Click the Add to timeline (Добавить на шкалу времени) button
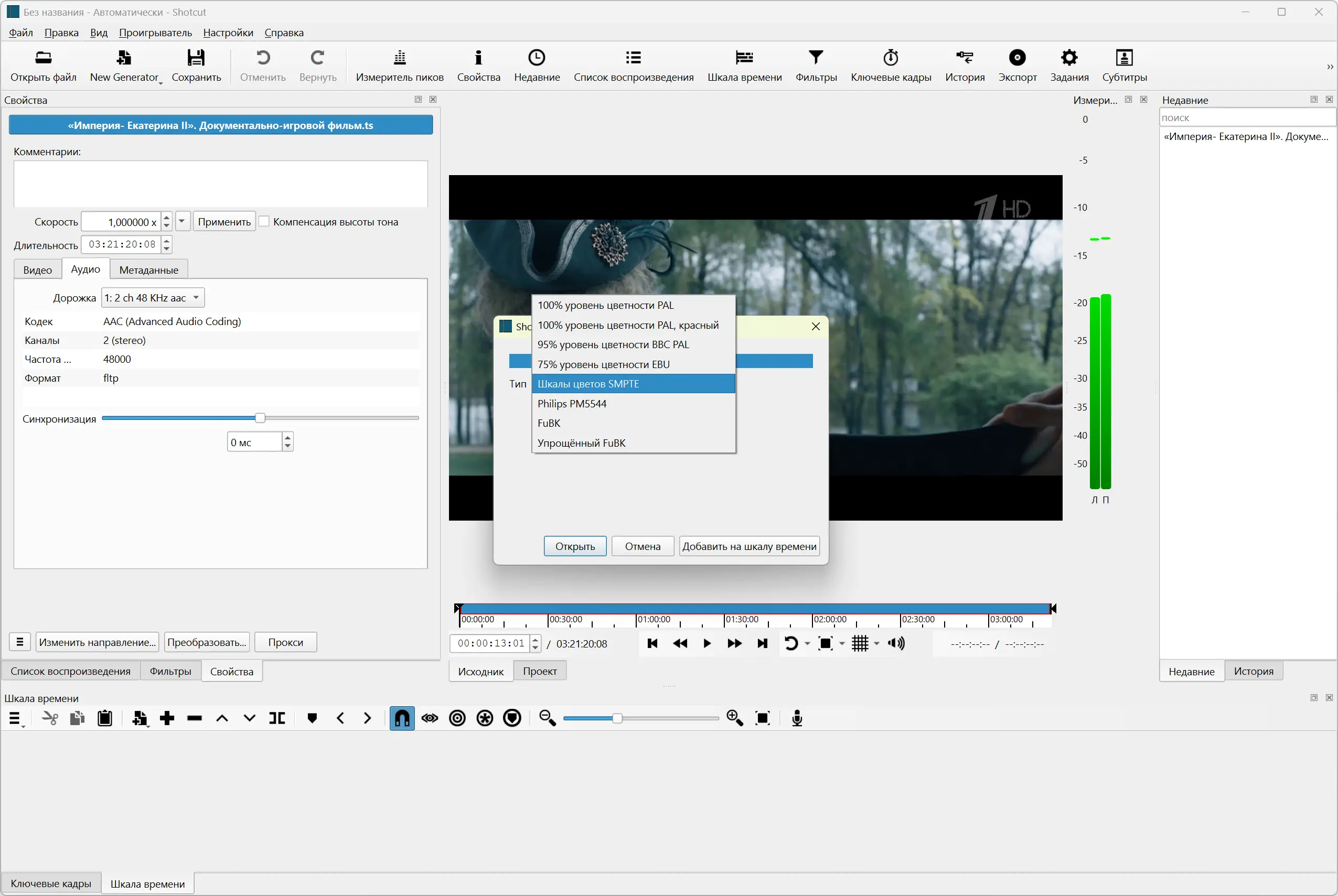1338x896 pixels. [x=749, y=546]
